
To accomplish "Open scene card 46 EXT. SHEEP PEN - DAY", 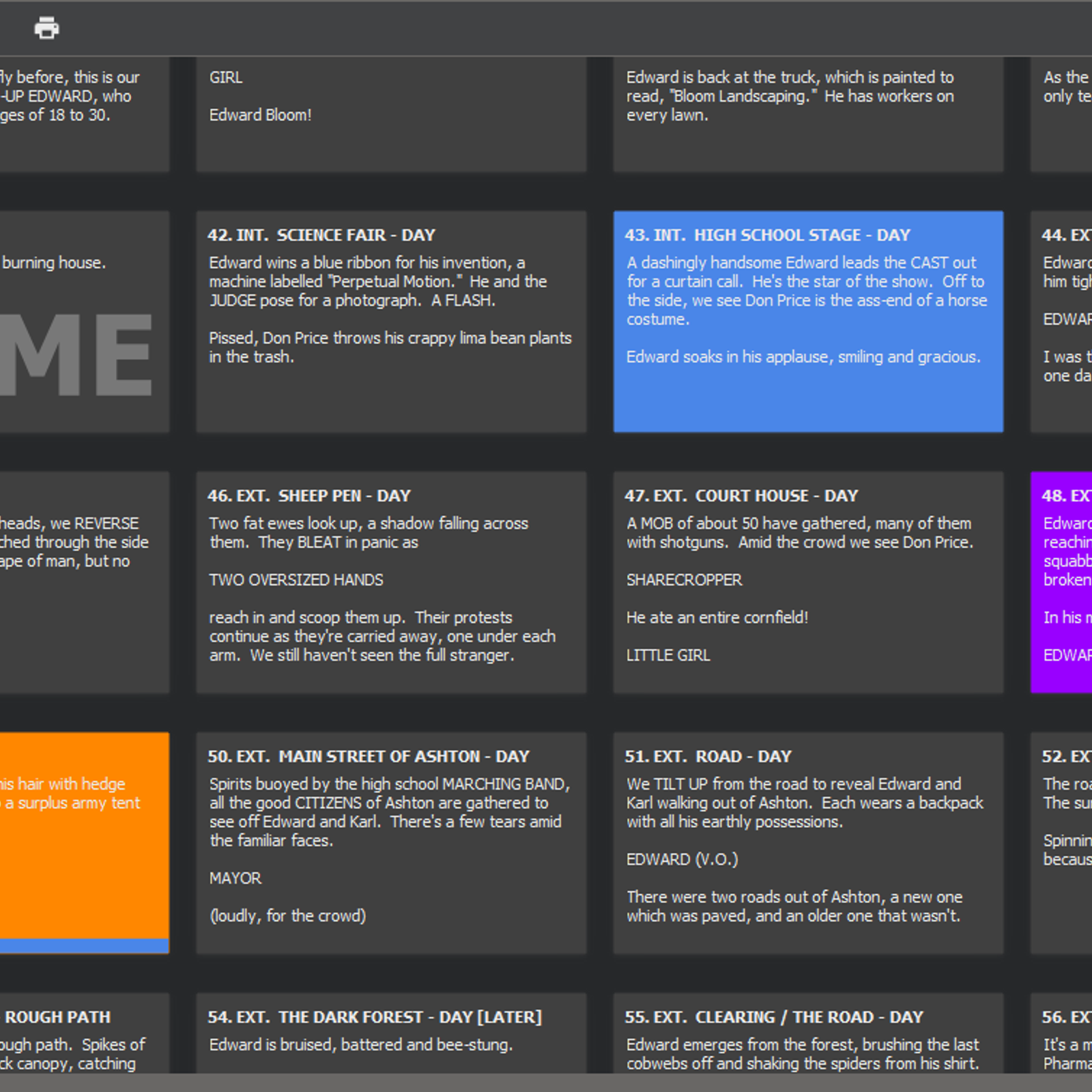I will [391, 582].
